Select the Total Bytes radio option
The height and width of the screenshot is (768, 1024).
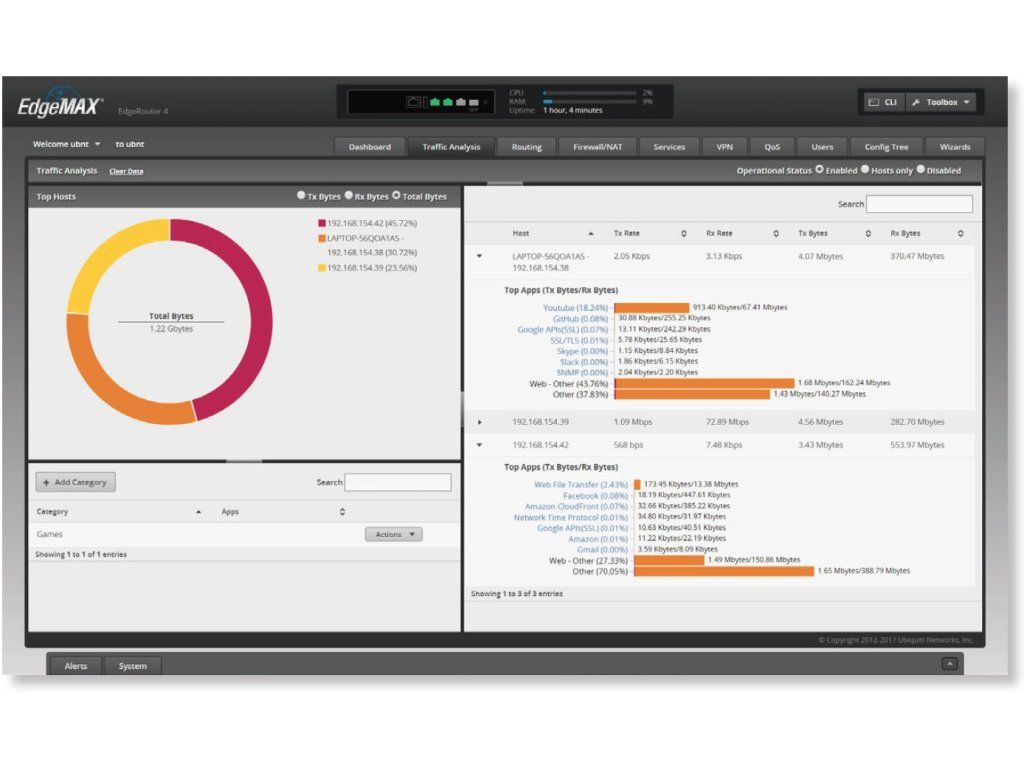click(x=396, y=195)
